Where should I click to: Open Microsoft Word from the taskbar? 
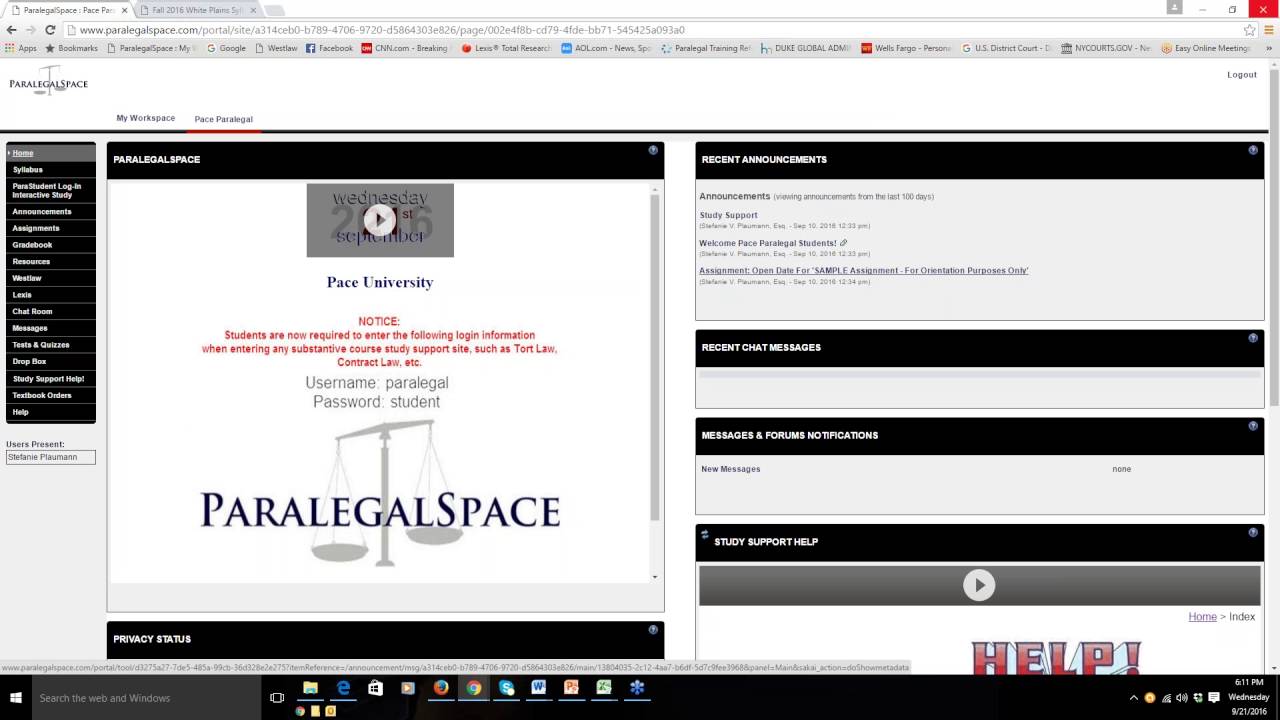click(538, 688)
